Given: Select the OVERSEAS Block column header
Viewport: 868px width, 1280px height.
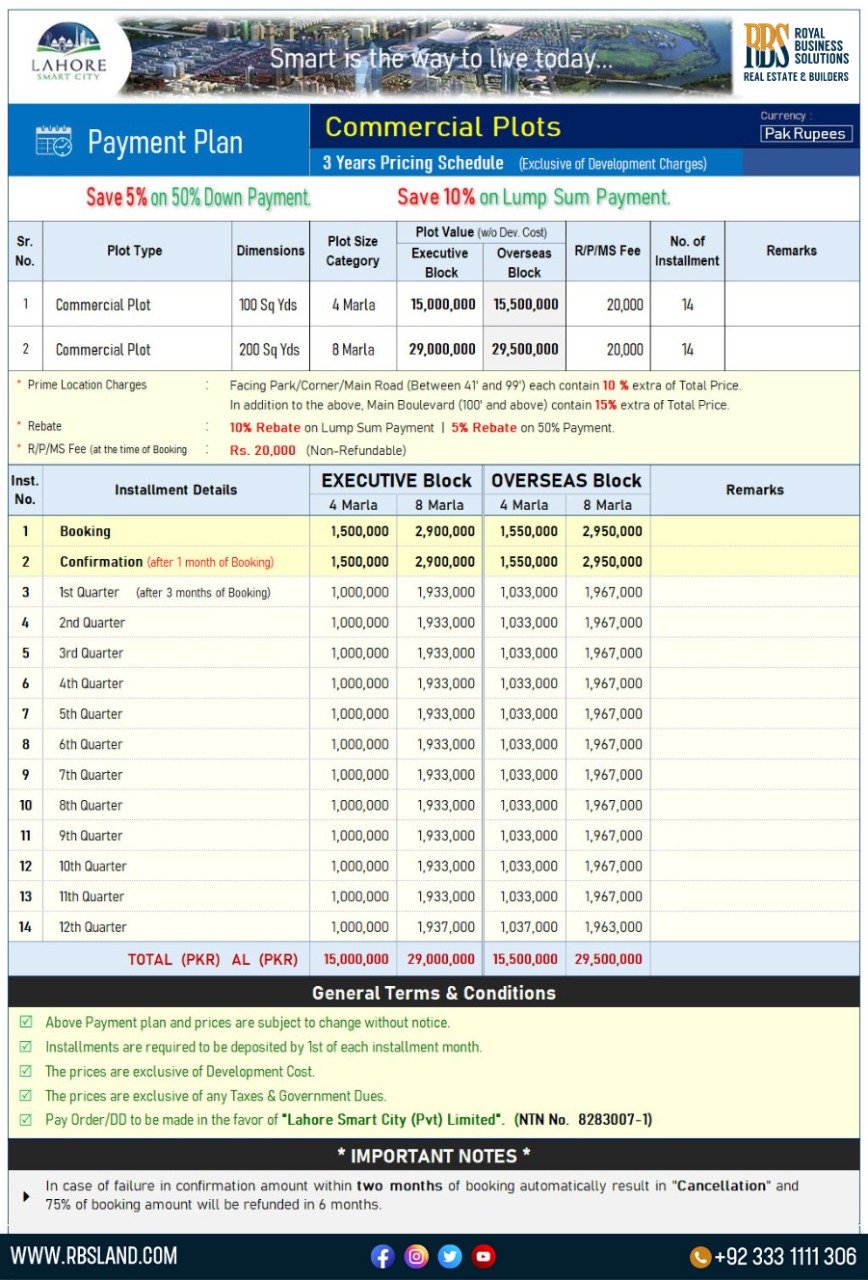Looking at the screenshot, I should tap(566, 481).
